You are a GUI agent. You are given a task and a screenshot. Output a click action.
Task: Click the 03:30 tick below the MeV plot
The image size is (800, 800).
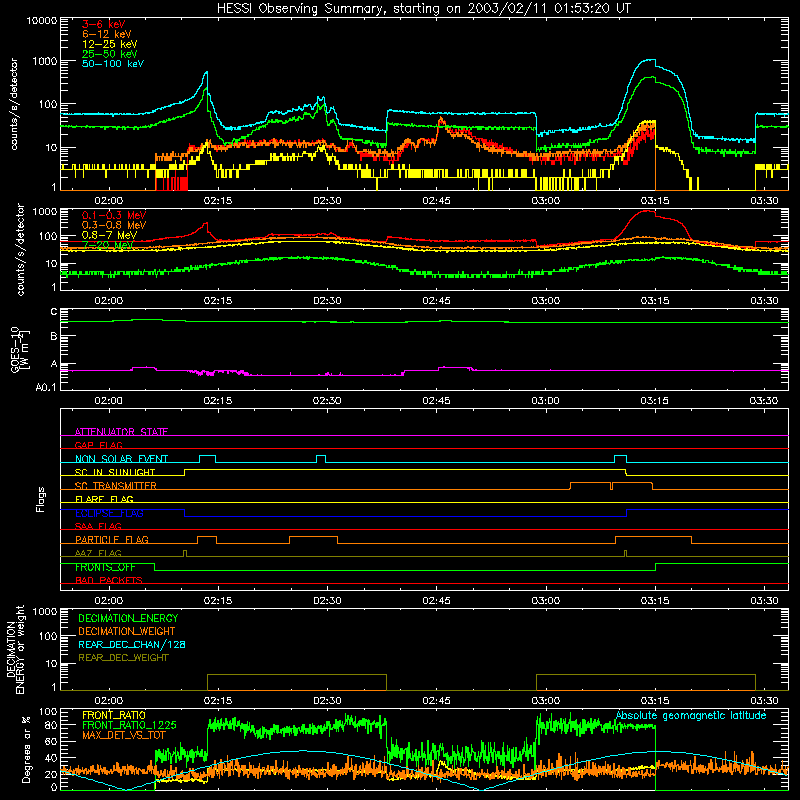764,301
